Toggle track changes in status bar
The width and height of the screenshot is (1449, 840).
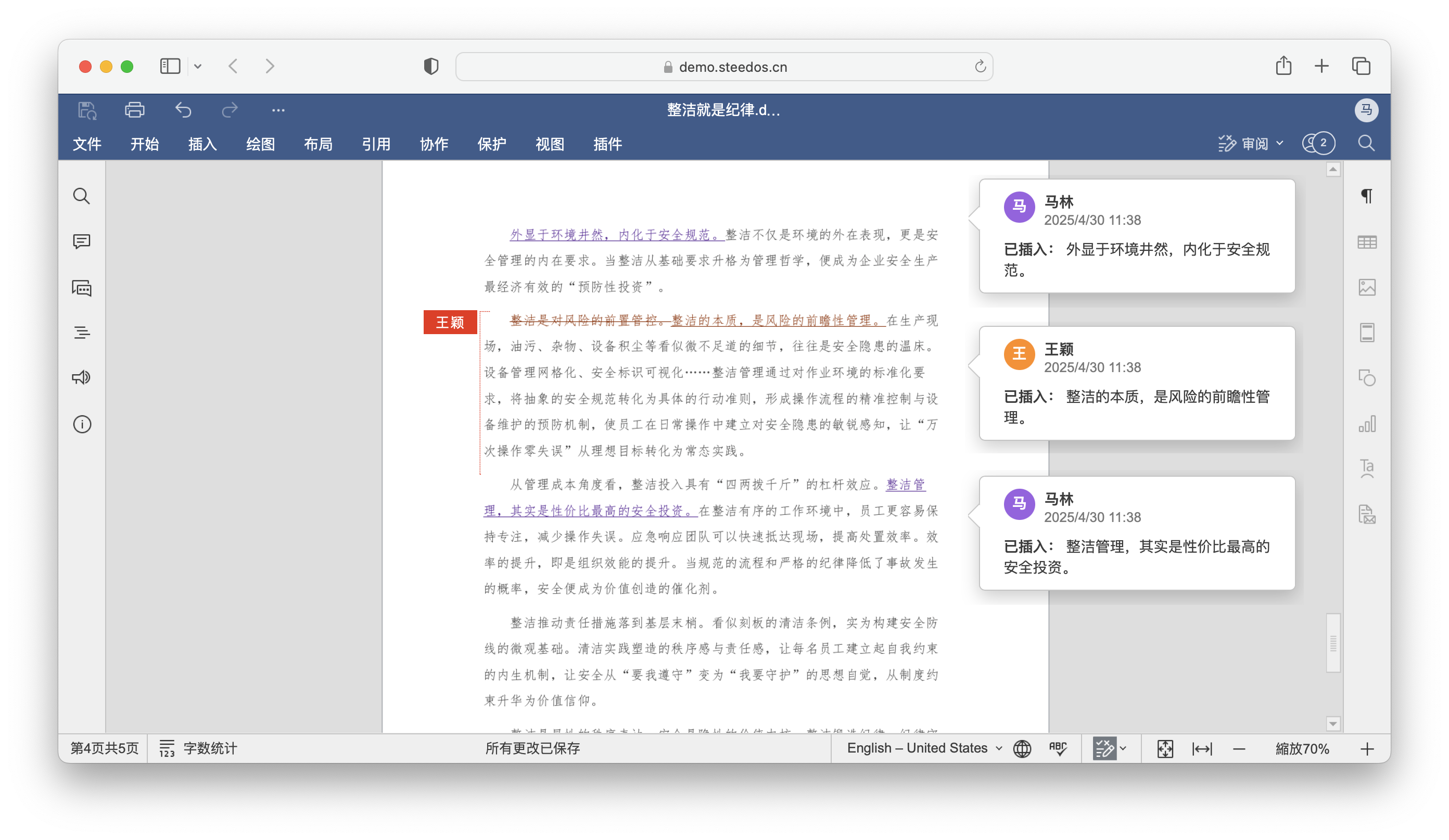[1104, 748]
